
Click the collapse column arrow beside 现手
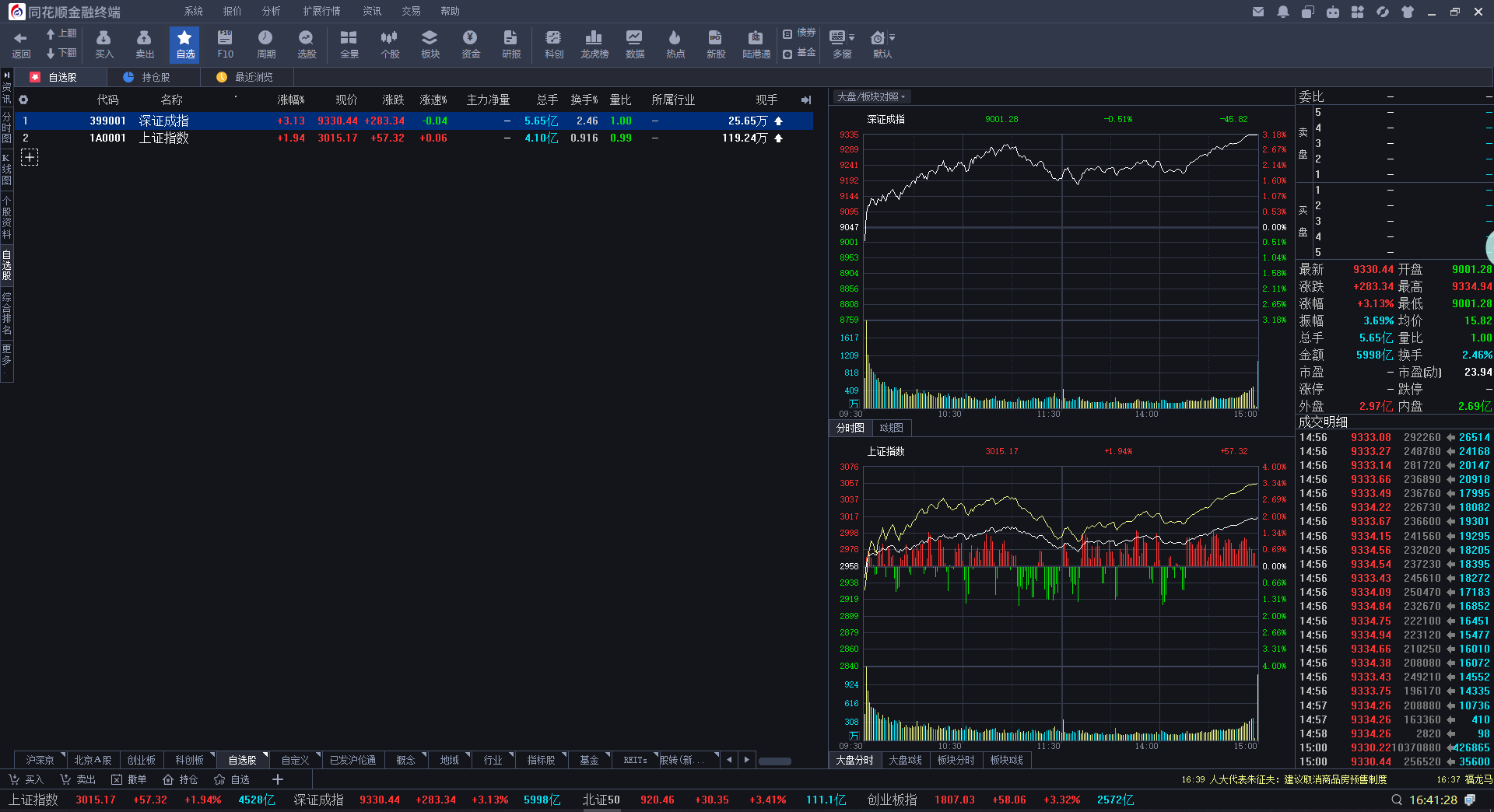tap(806, 100)
